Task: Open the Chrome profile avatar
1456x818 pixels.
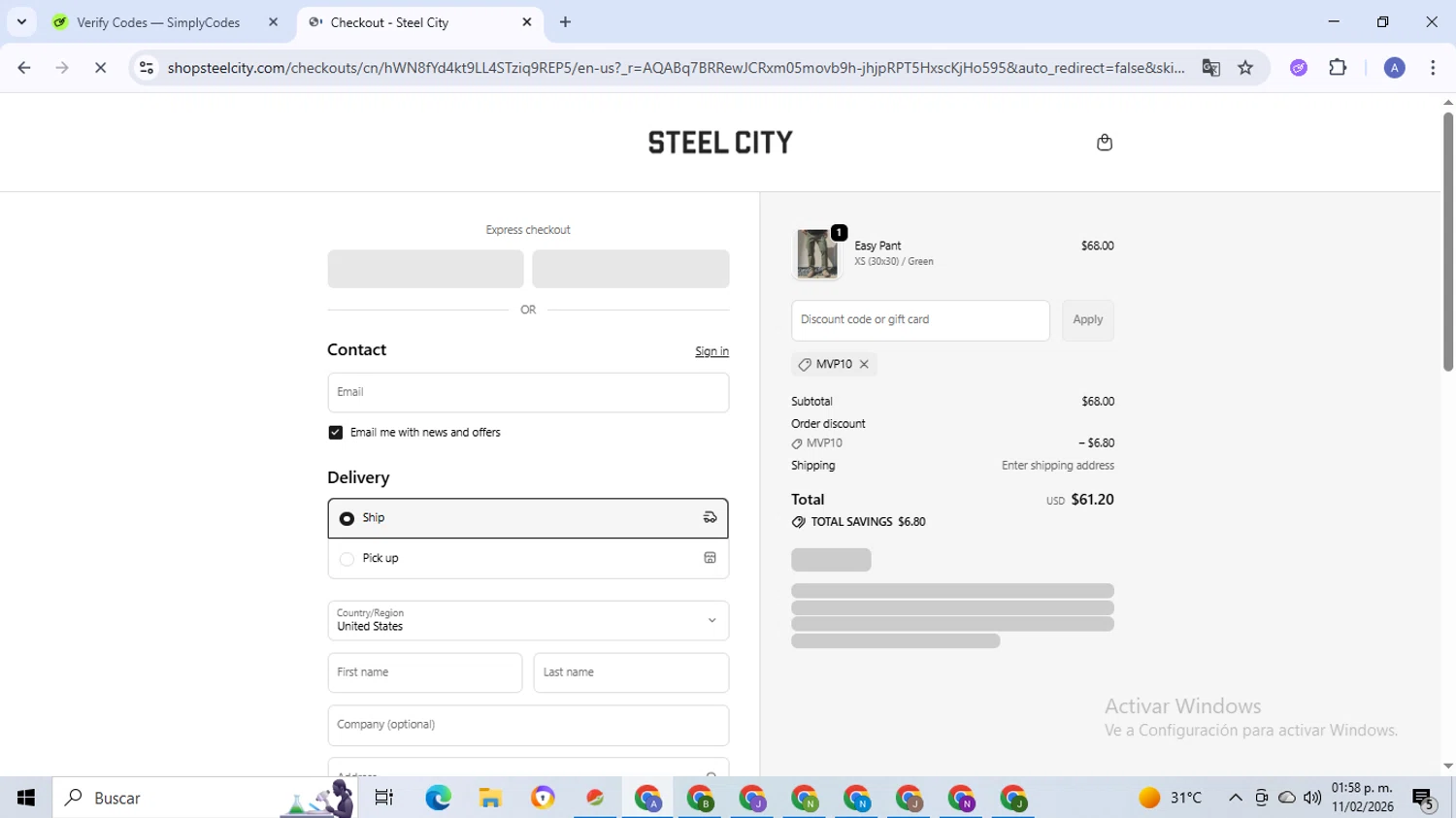Action: (x=1394, y=68)
